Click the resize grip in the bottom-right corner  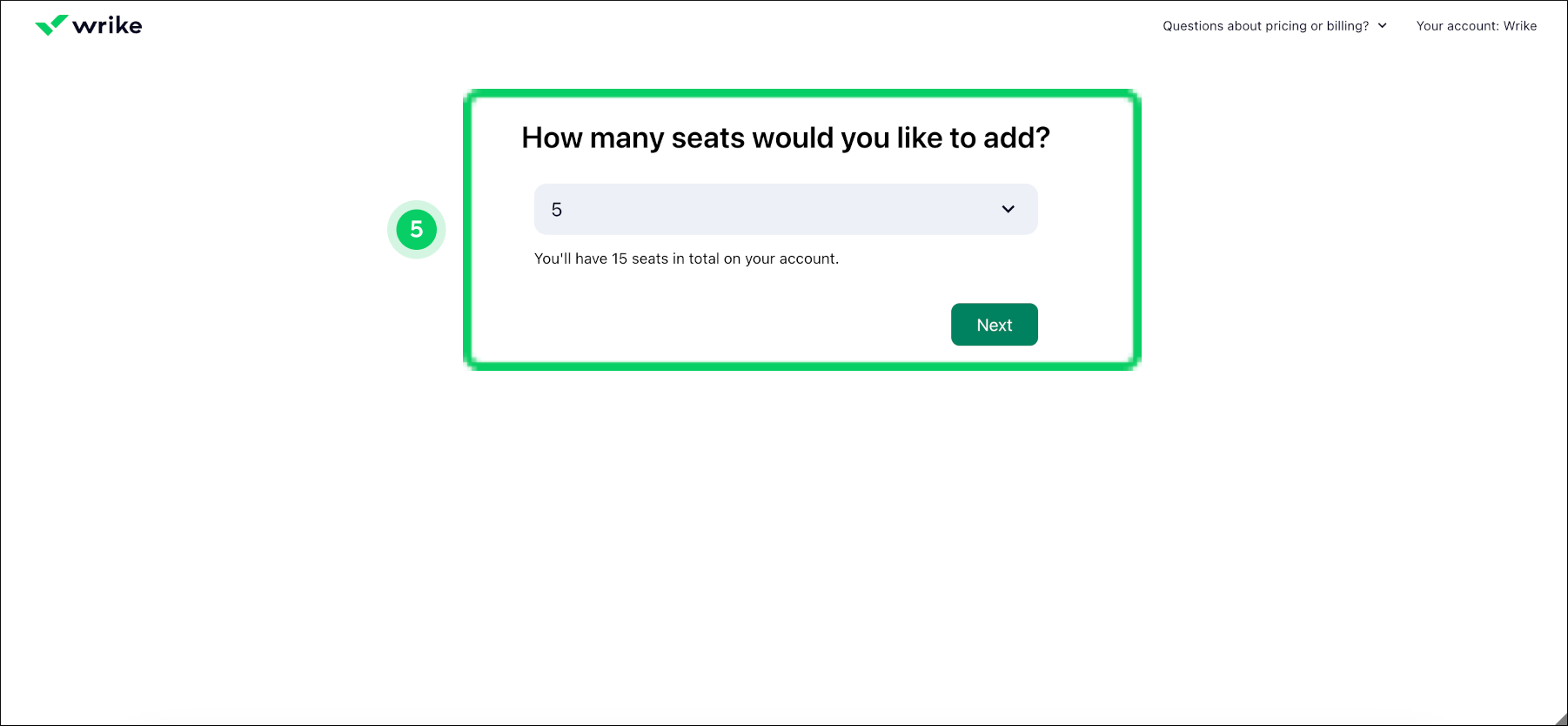click(x=1559, y=718)
